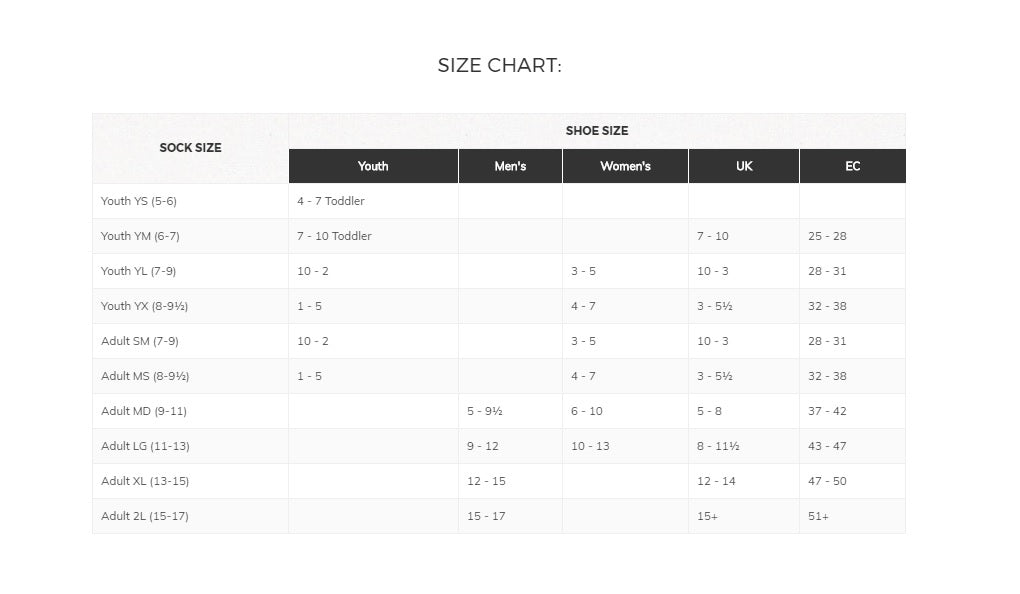Viewport: 1020px width, 594px height.
Task: Select the Adult 2L (15-17) row label
Action: coord(144,516)
